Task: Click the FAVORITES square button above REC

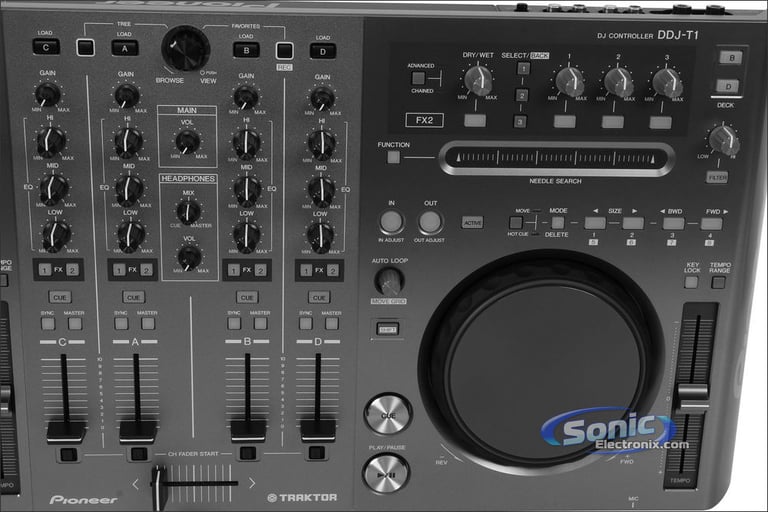Action: 285,51
